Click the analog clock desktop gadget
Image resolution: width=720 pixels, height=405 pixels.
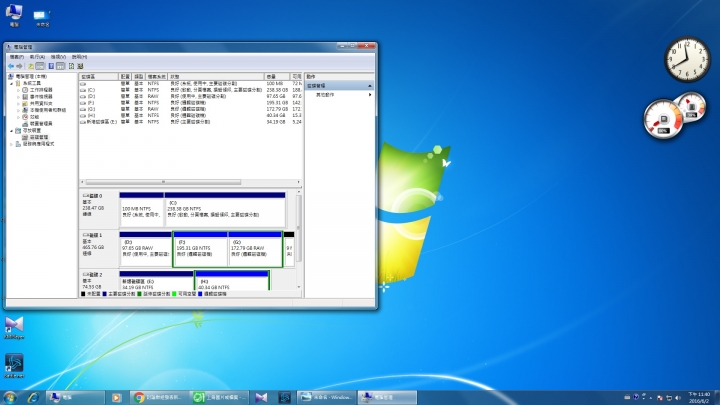(x=687, y=59)
